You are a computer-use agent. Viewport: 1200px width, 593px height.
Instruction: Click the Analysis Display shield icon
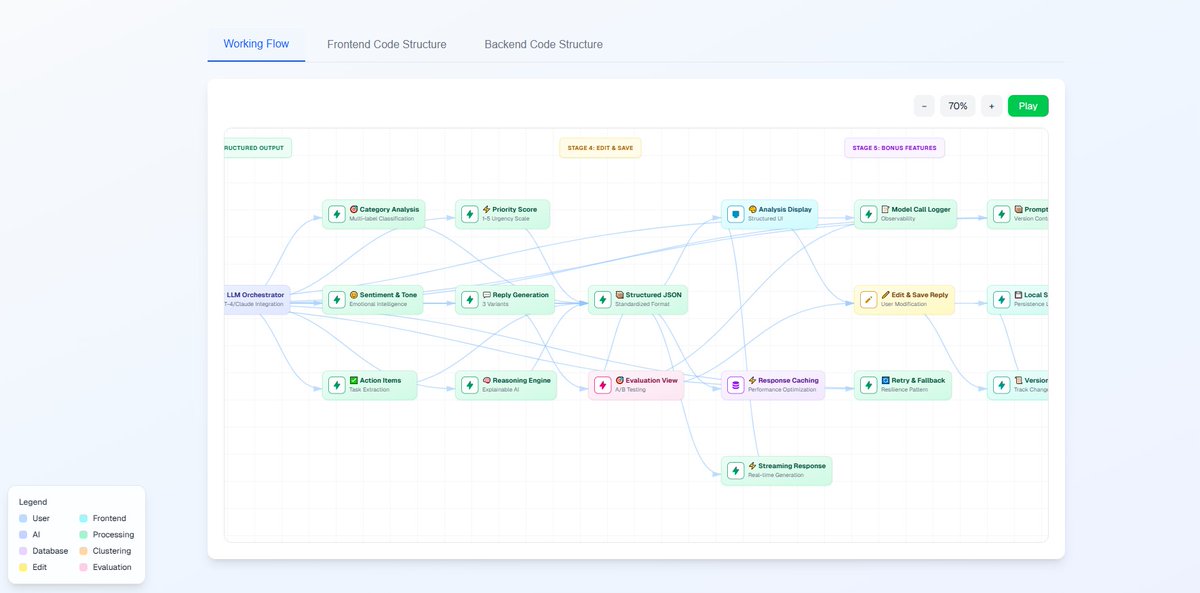click(x=735, y=214)
